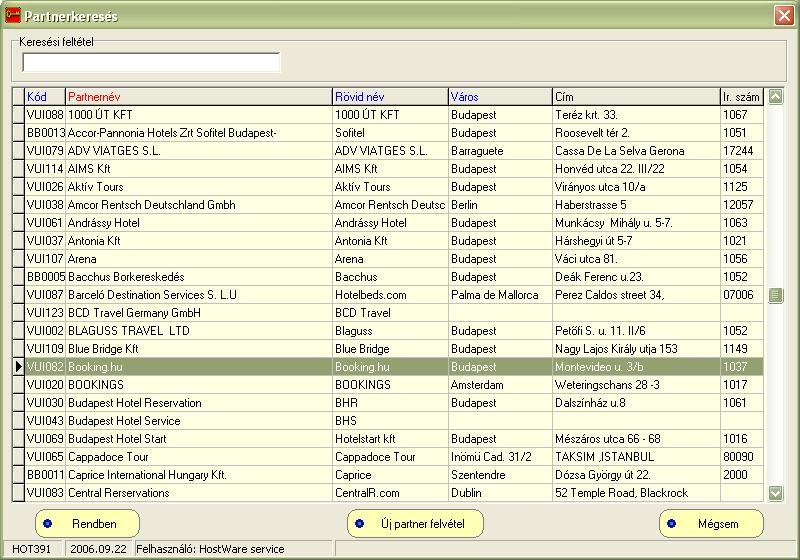Click address Haberstrasse 5
This screenshot has height=560, width=800.
591,205
